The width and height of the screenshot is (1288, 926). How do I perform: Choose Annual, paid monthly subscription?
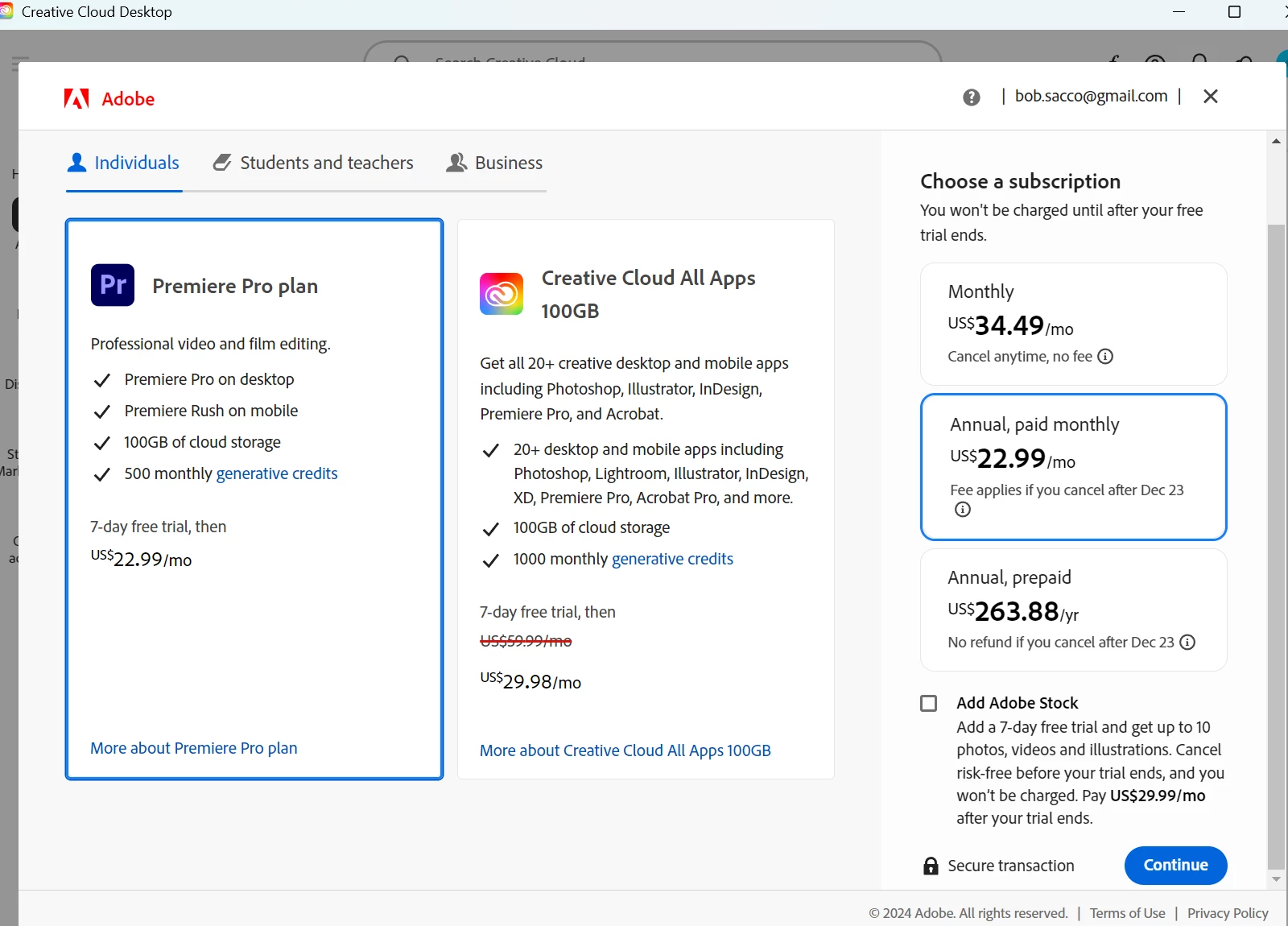(x=1073, y=466)
